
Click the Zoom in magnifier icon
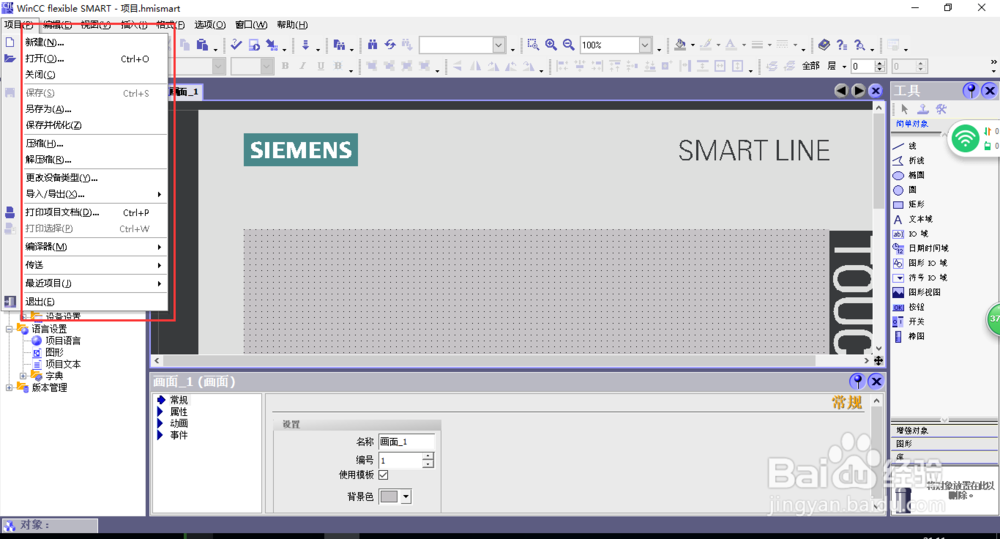tap(550, 45)
